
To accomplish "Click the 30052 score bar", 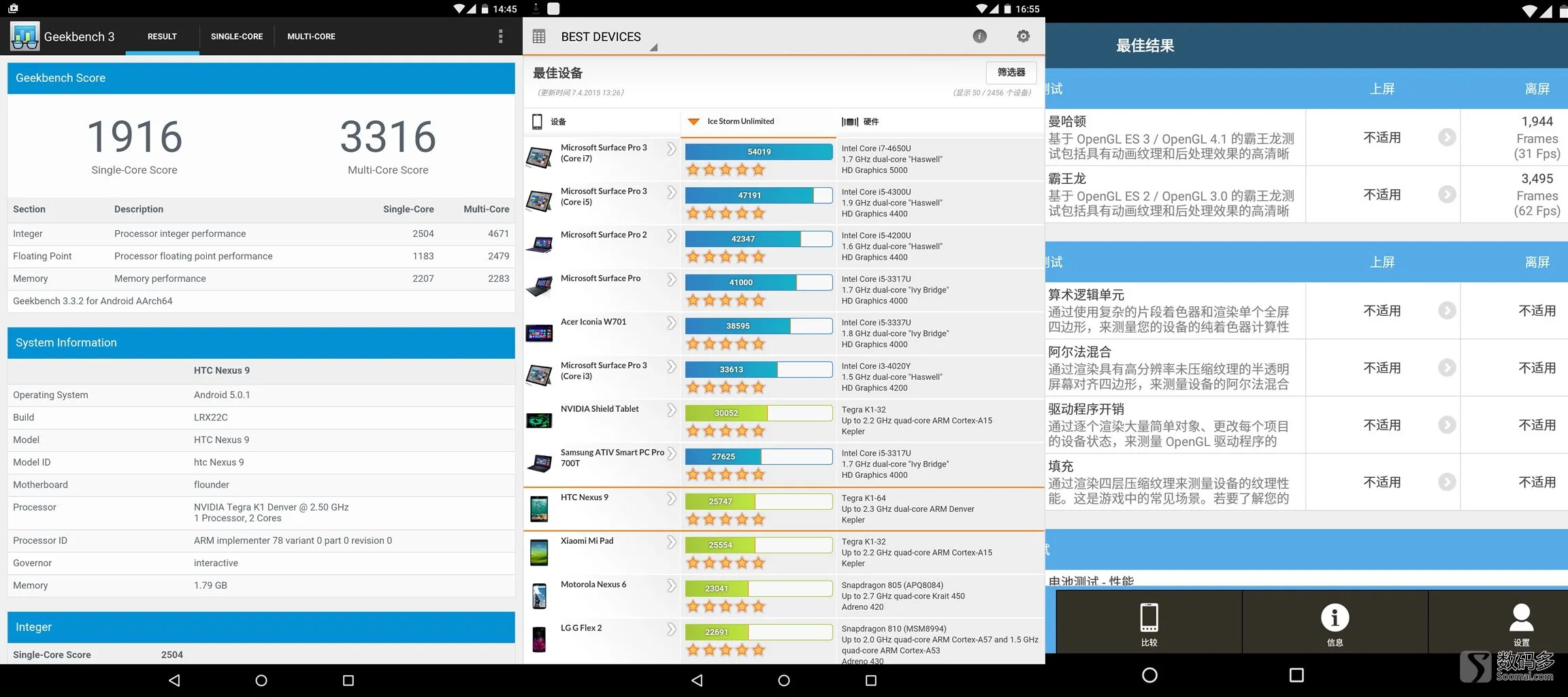I will (759, 413).
